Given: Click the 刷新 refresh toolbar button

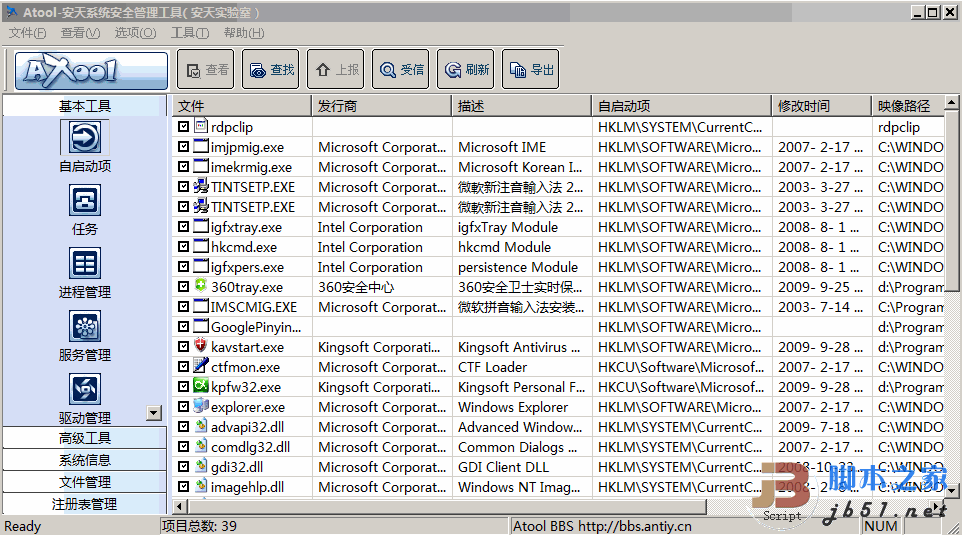Looking at the screenshot, I should coord(466,69).
